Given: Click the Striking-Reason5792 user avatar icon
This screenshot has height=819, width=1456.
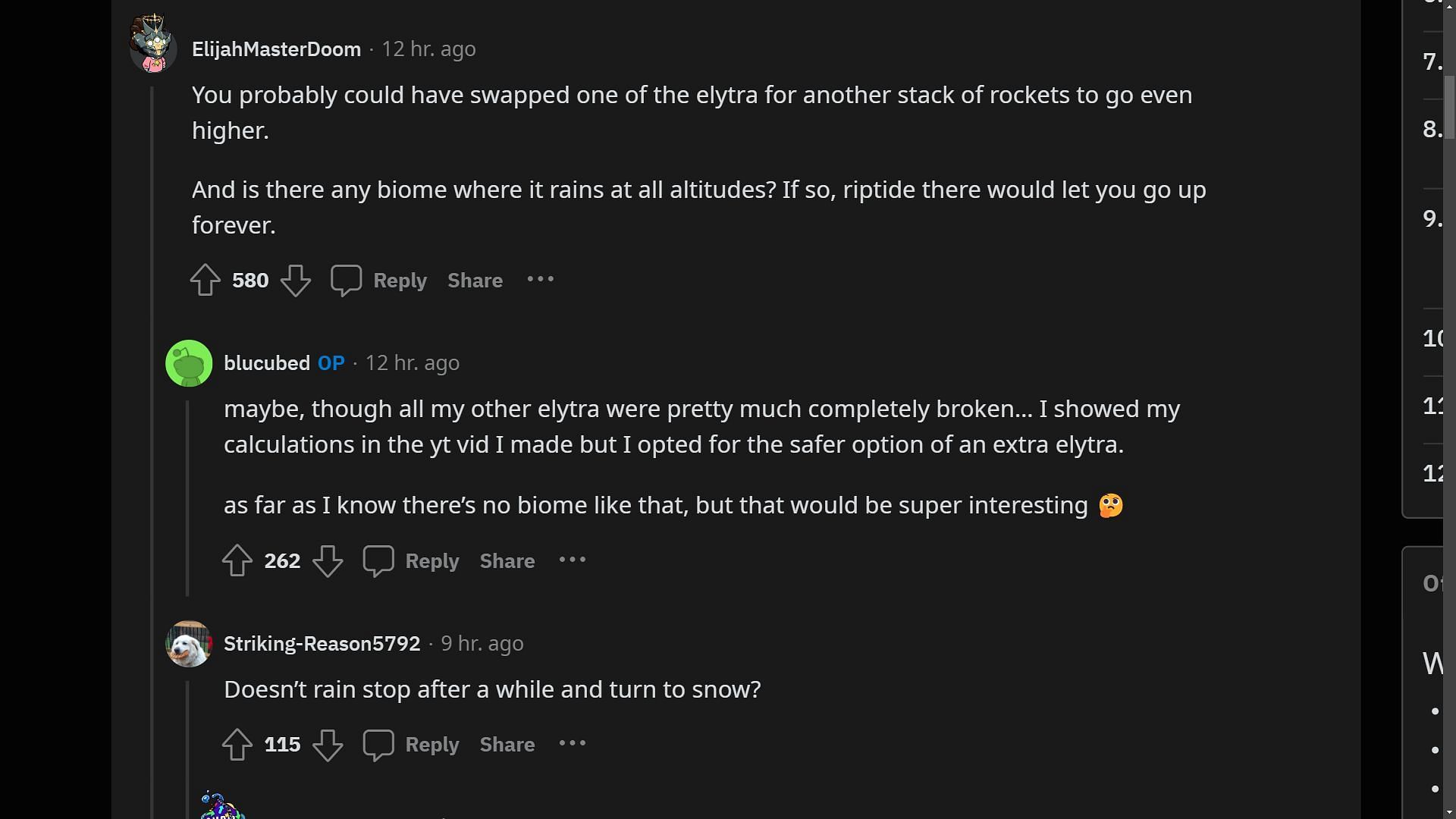Looking at the screenshot, I should (188, 643).
